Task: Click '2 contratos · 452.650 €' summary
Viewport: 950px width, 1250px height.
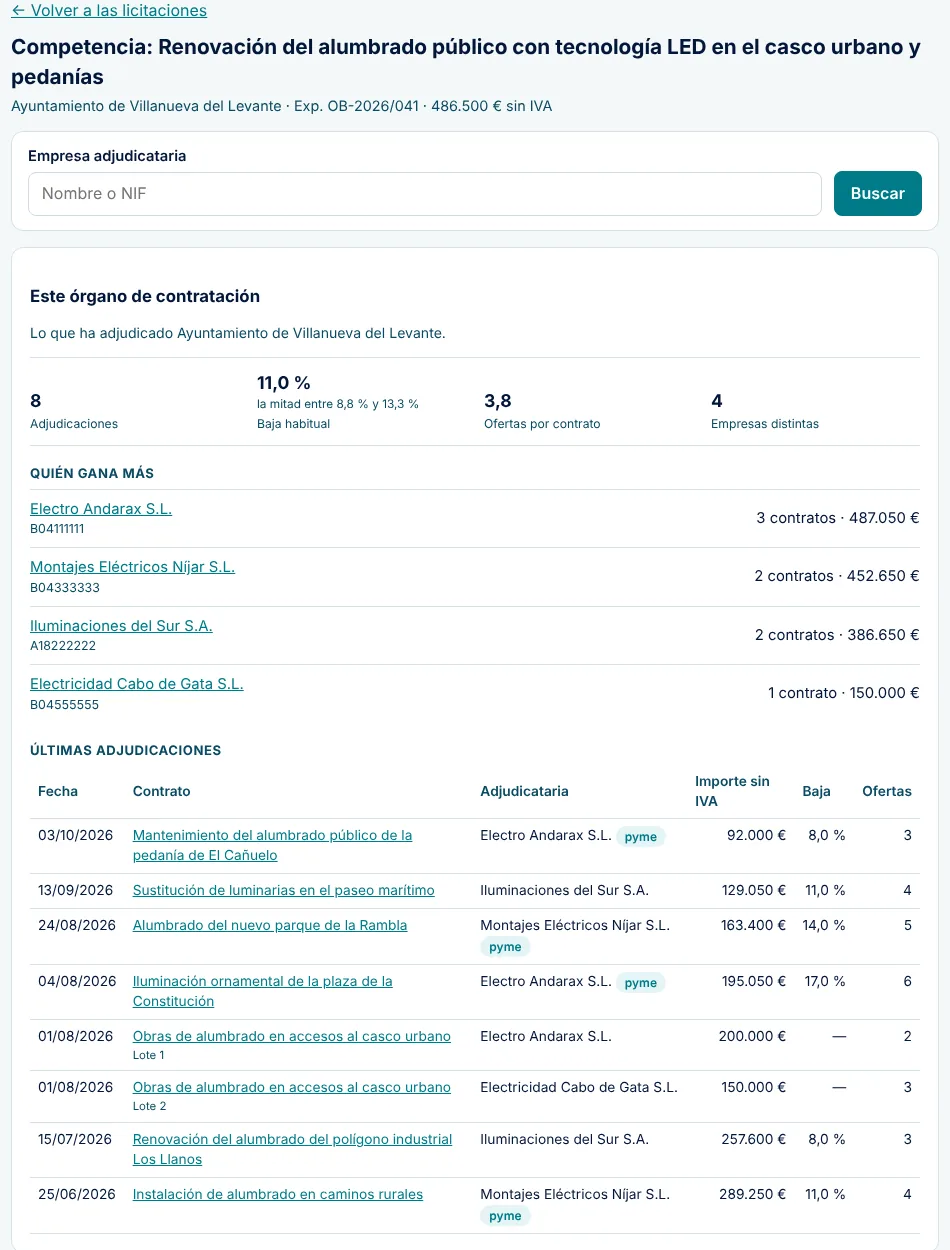Action: coord(837,576)
